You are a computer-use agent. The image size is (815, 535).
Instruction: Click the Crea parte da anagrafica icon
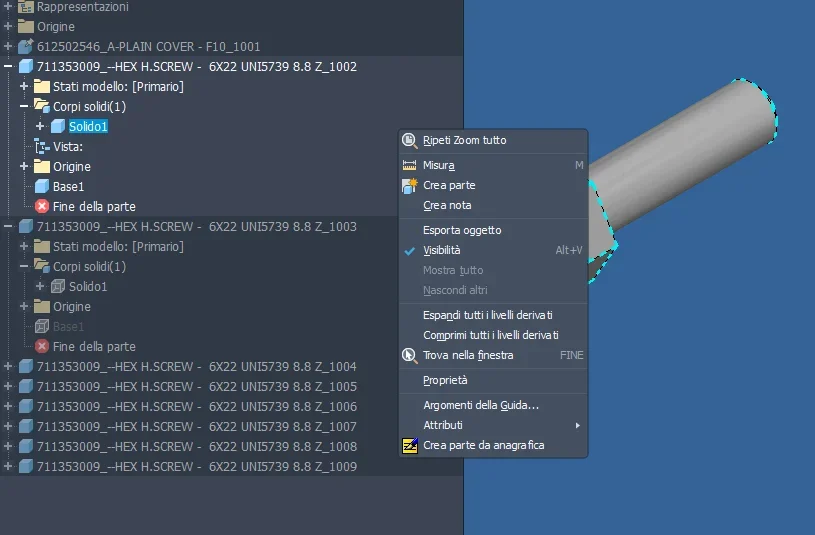click(x=409, y=445)
